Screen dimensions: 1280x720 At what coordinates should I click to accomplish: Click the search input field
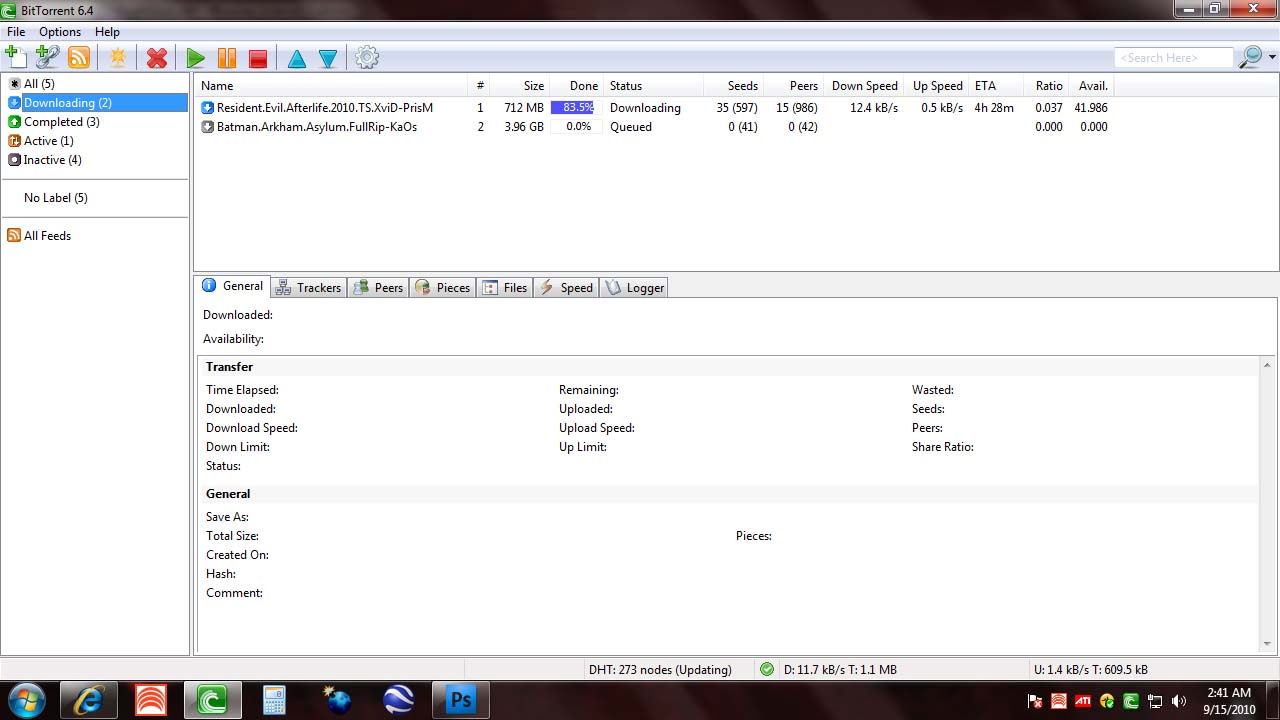click(x=1173, y=58)
